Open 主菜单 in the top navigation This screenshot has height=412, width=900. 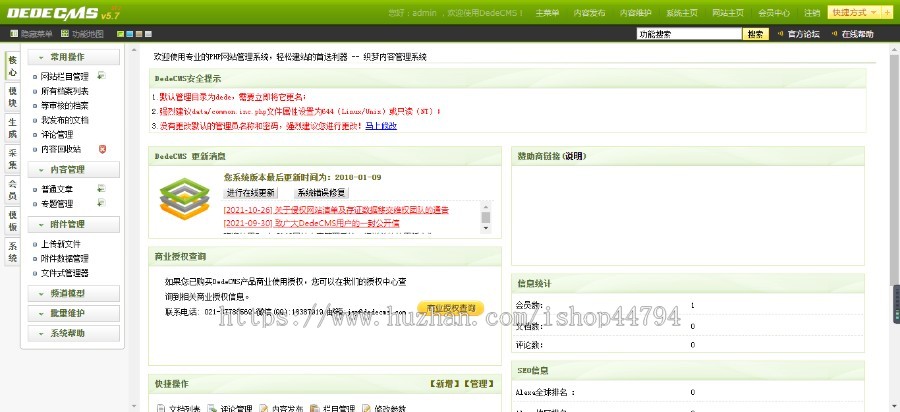[547, 13]
